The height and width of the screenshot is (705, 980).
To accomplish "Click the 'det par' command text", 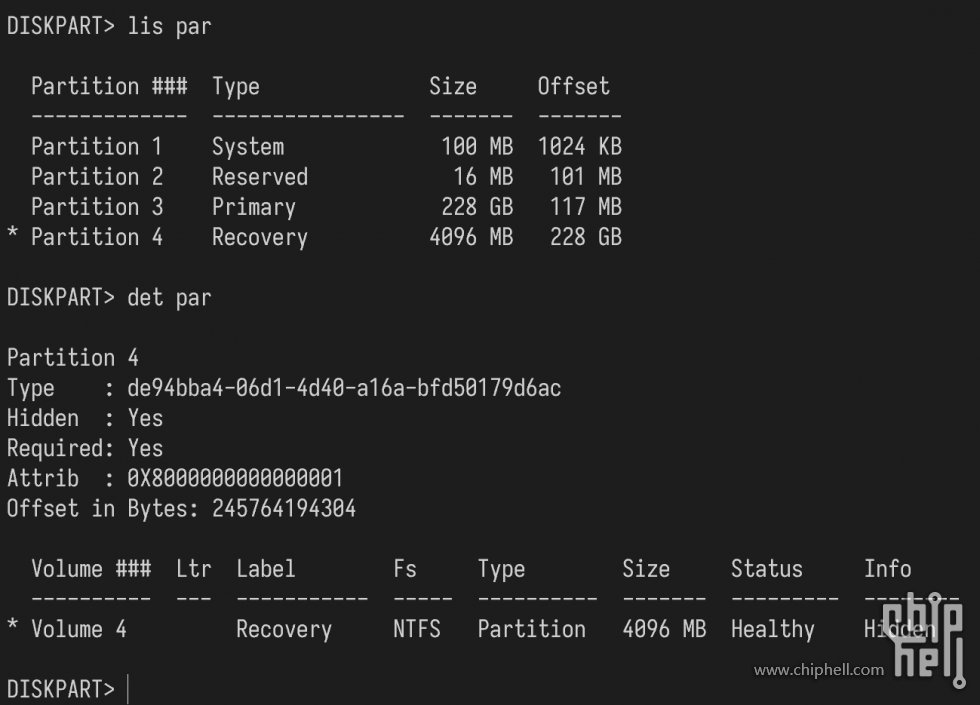I will coord(169,298).
